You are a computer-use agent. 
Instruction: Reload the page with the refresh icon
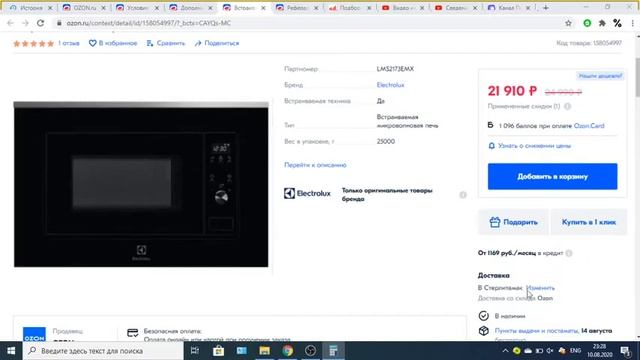click(40, 23)
